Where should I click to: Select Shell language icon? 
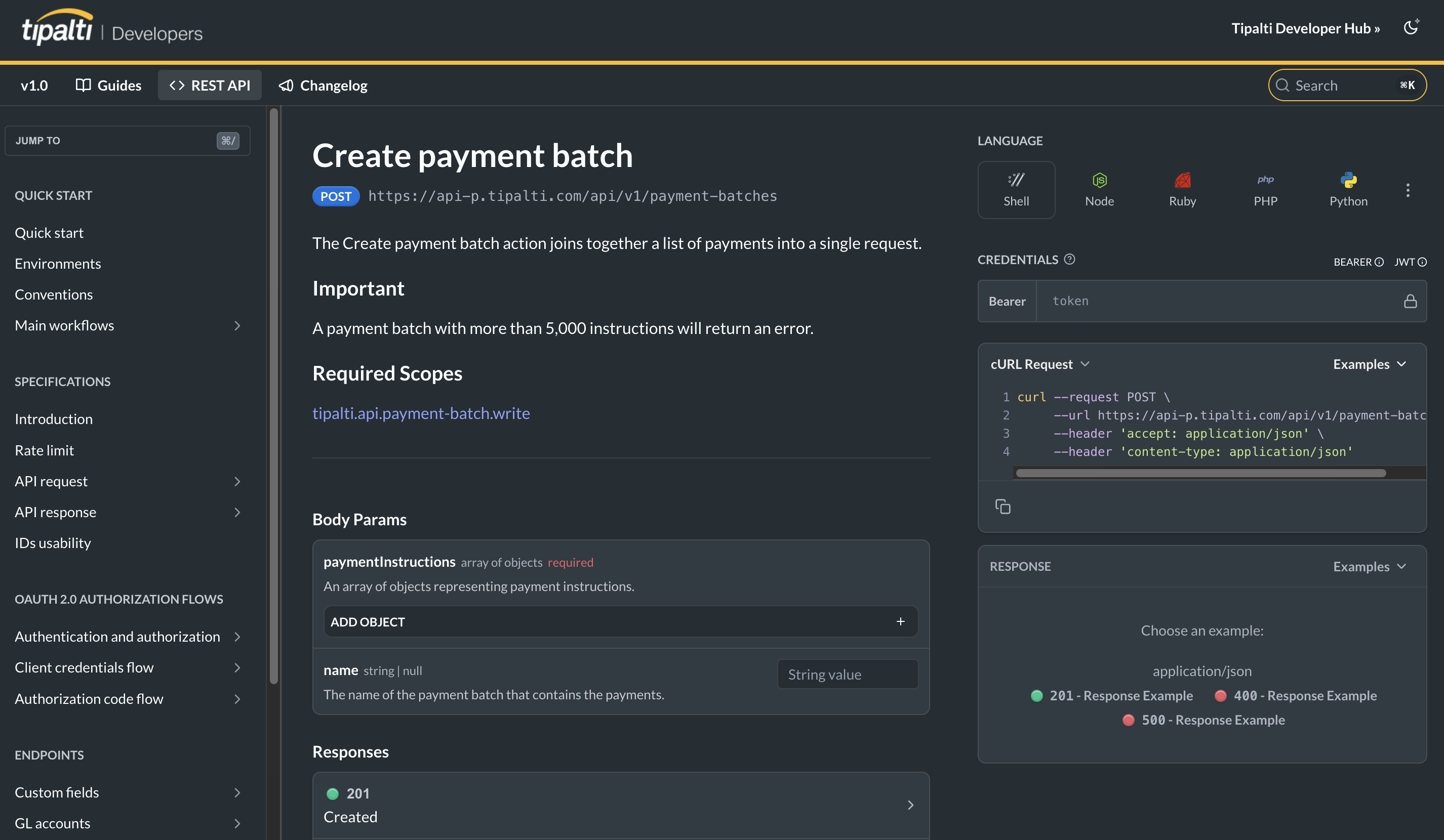point(1016,190)
